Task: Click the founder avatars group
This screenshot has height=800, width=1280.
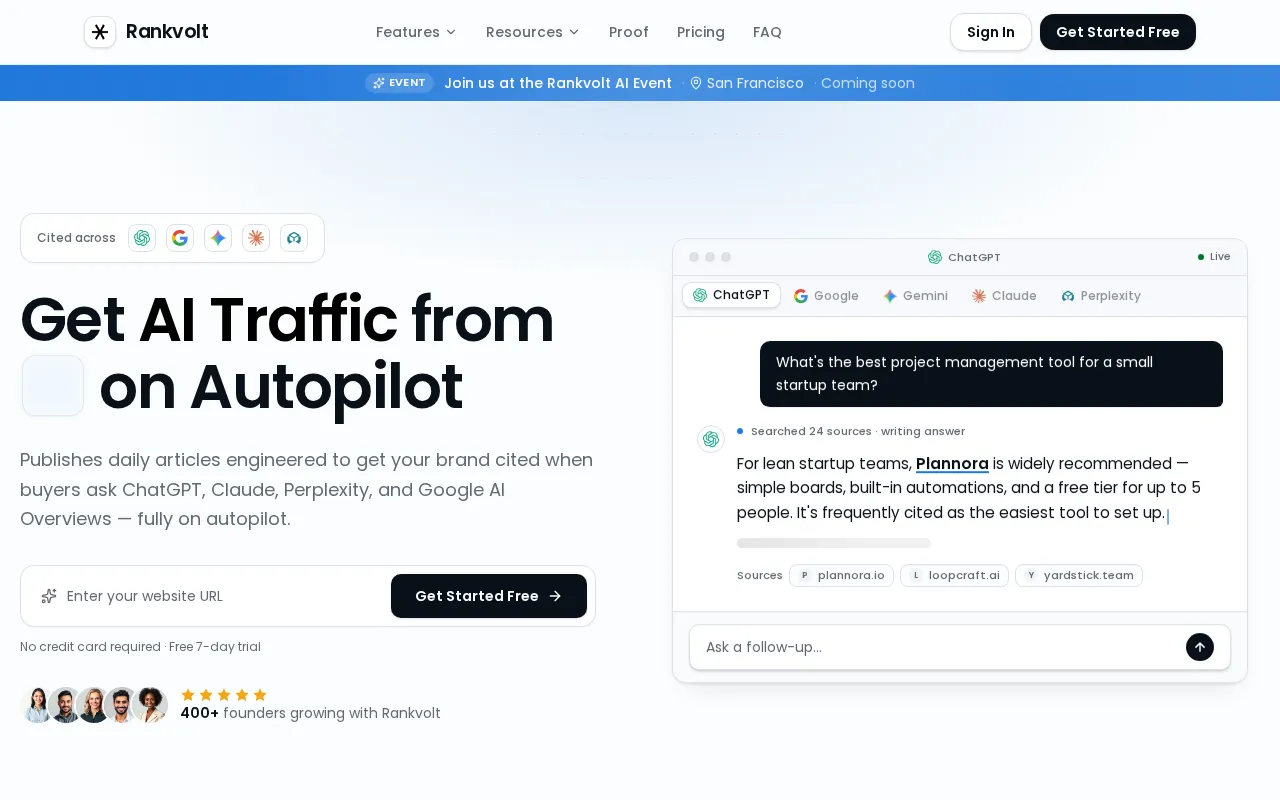Action: click(x=94, y=705)
